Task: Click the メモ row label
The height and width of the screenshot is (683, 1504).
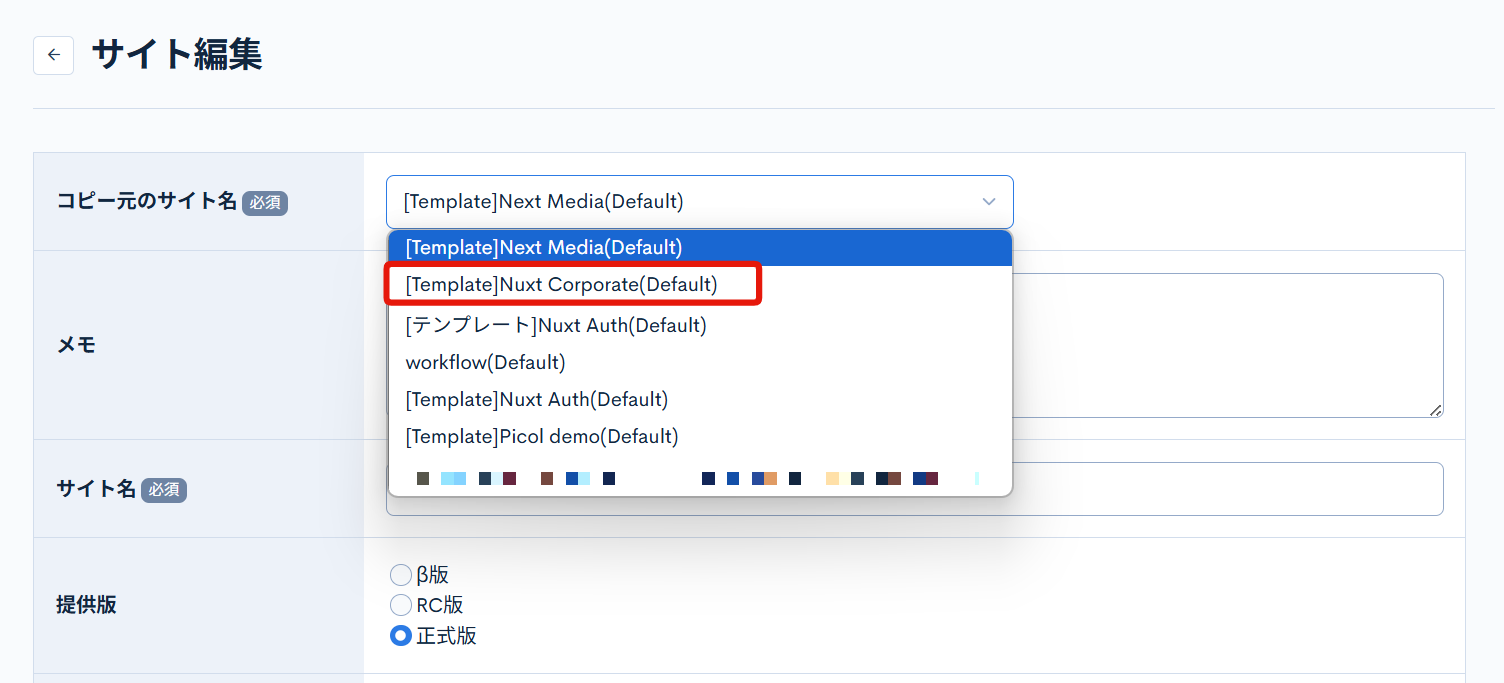Action: pyautogui.click(x=76, y=345)
